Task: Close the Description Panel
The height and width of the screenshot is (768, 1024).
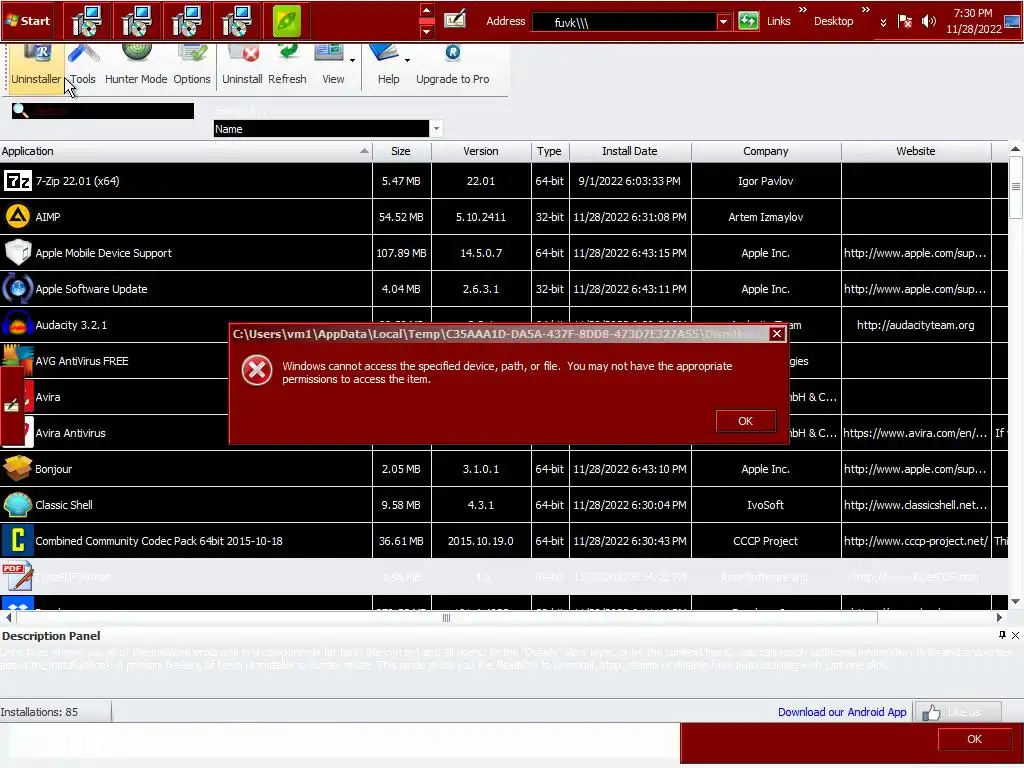Action: 1016,635
